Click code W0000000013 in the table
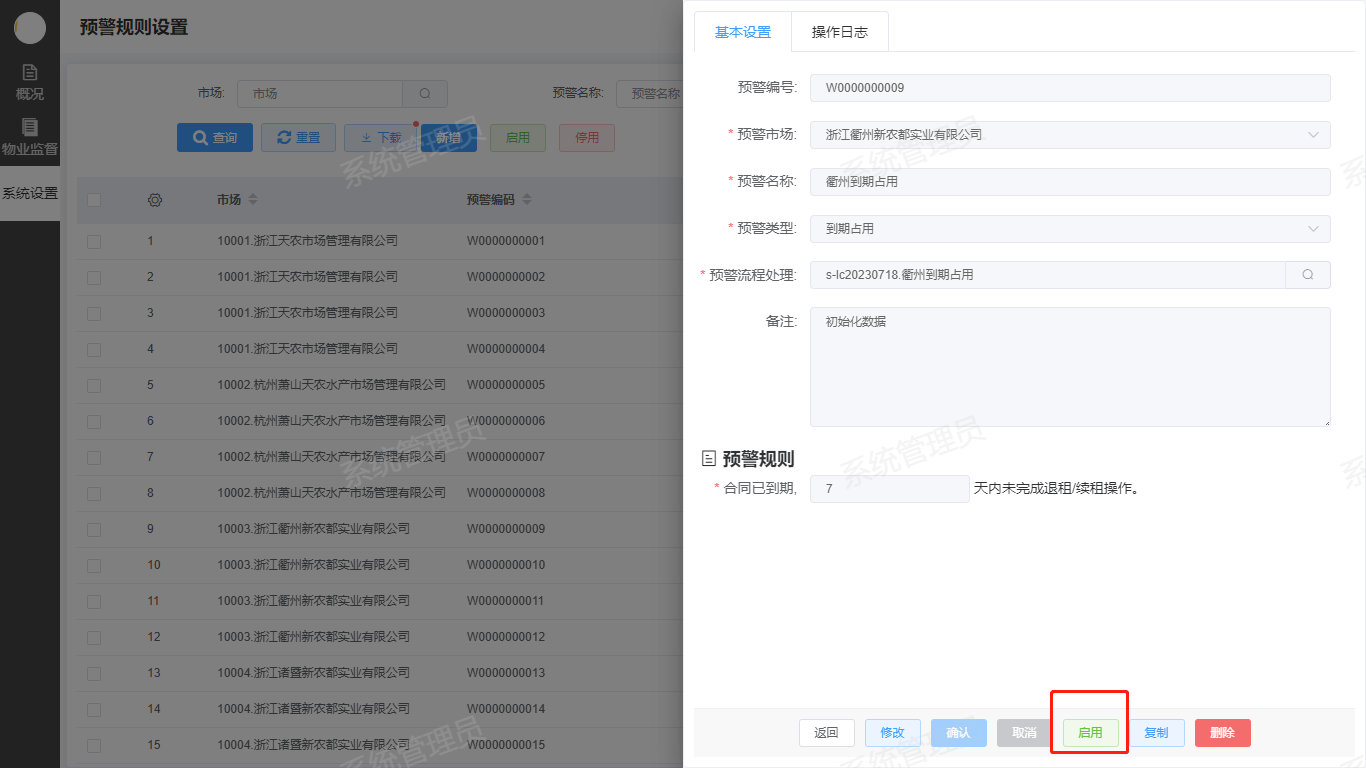Image resolution: width=1366 pixels, height=768 pixels. [506, 673]
